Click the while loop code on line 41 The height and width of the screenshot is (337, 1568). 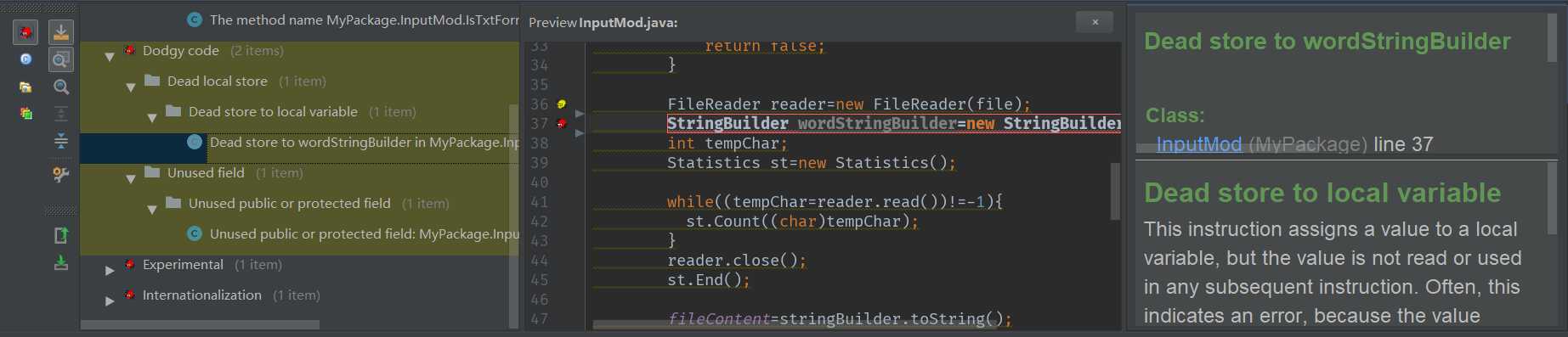tap(835, 202)
